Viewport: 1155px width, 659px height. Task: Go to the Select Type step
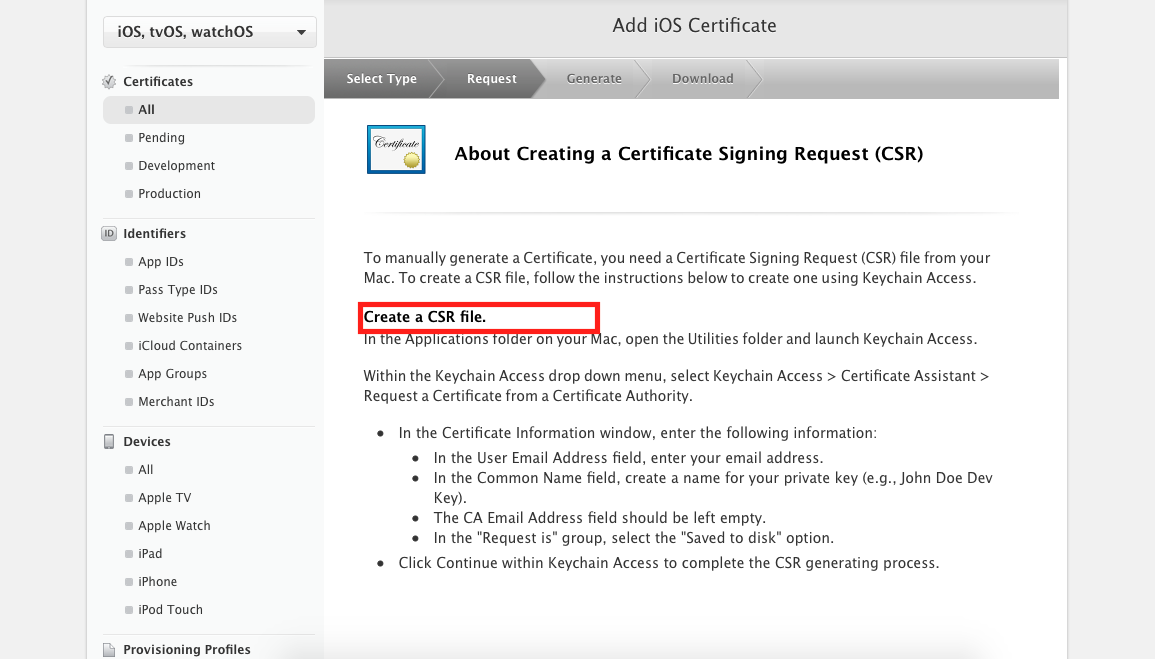point(382,79)
